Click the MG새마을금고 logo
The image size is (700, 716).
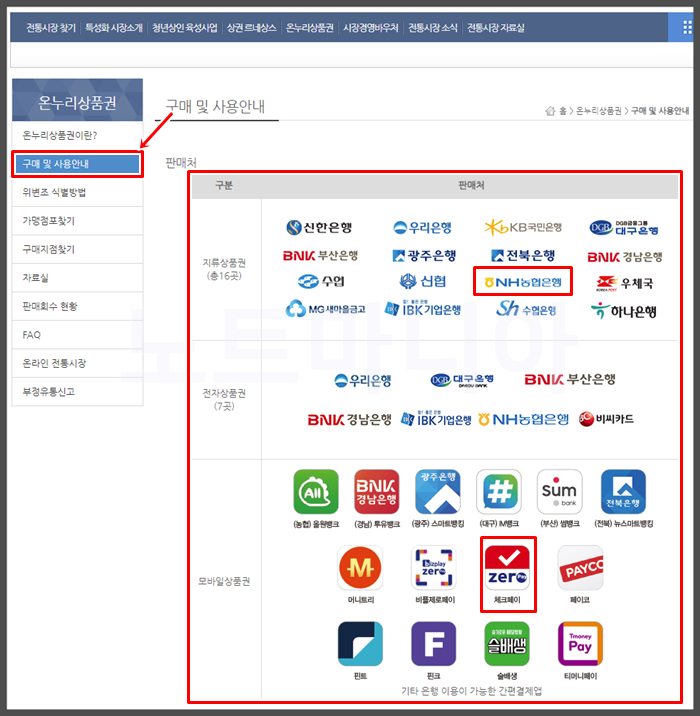pyautogui.click(x=325, y=309)
